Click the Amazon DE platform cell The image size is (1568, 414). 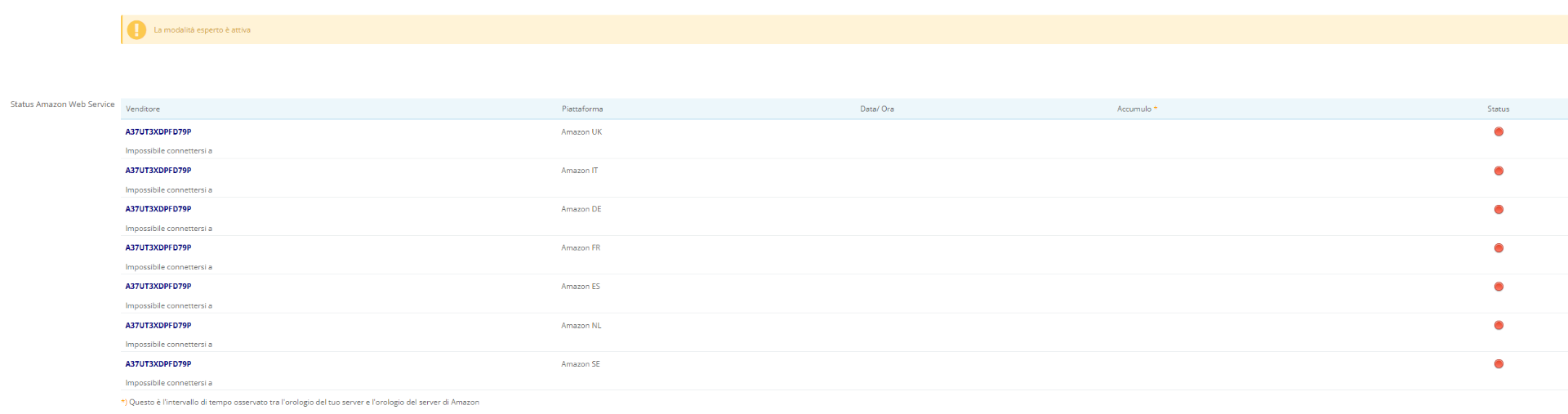pos(581,209)
